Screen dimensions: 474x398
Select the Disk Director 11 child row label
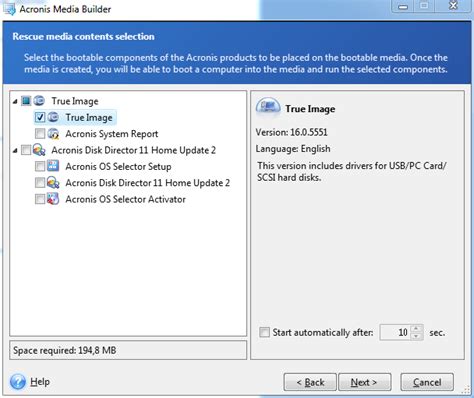(x=148, y=183)
